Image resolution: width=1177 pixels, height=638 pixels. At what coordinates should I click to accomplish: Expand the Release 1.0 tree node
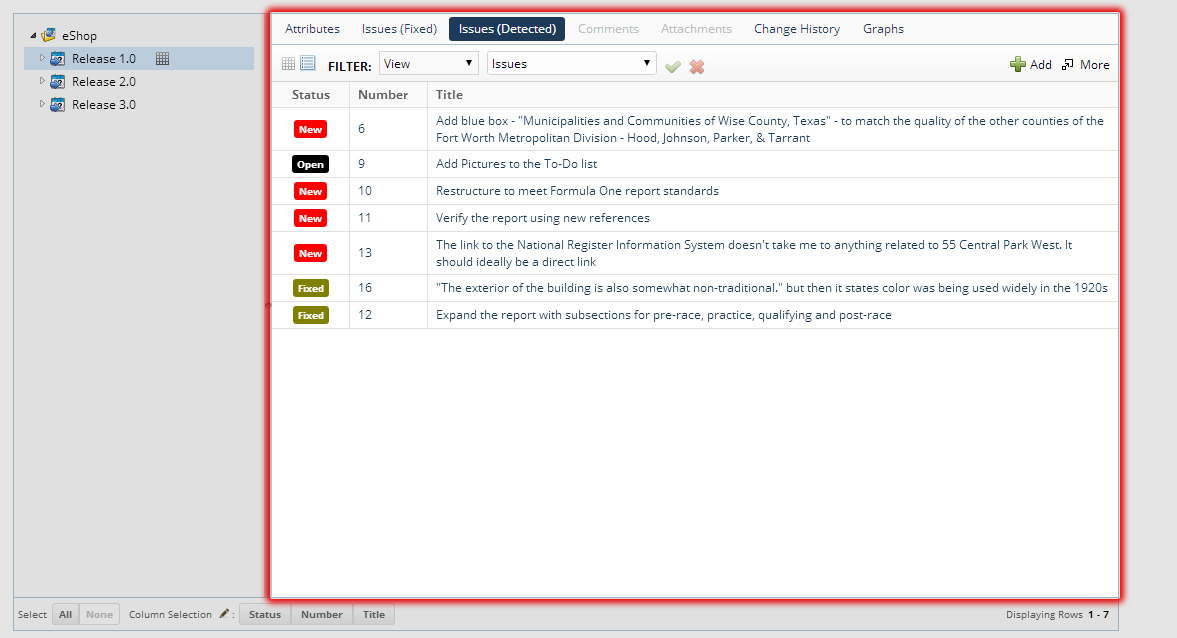pyautogui.click(x=42, y=58)
